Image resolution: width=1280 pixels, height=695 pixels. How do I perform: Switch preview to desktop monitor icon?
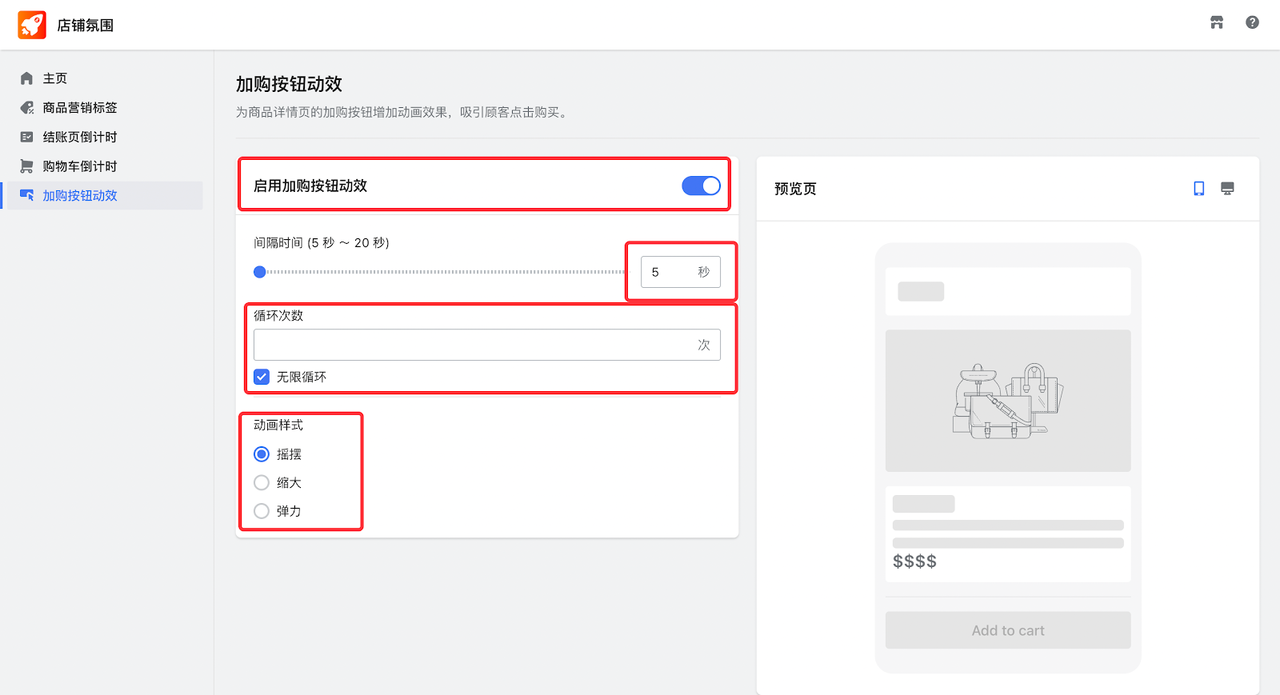1227,188
